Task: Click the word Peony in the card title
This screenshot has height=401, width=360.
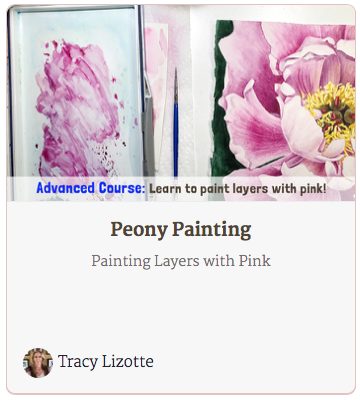Action: pyautogui.click(x=139, y=230)
